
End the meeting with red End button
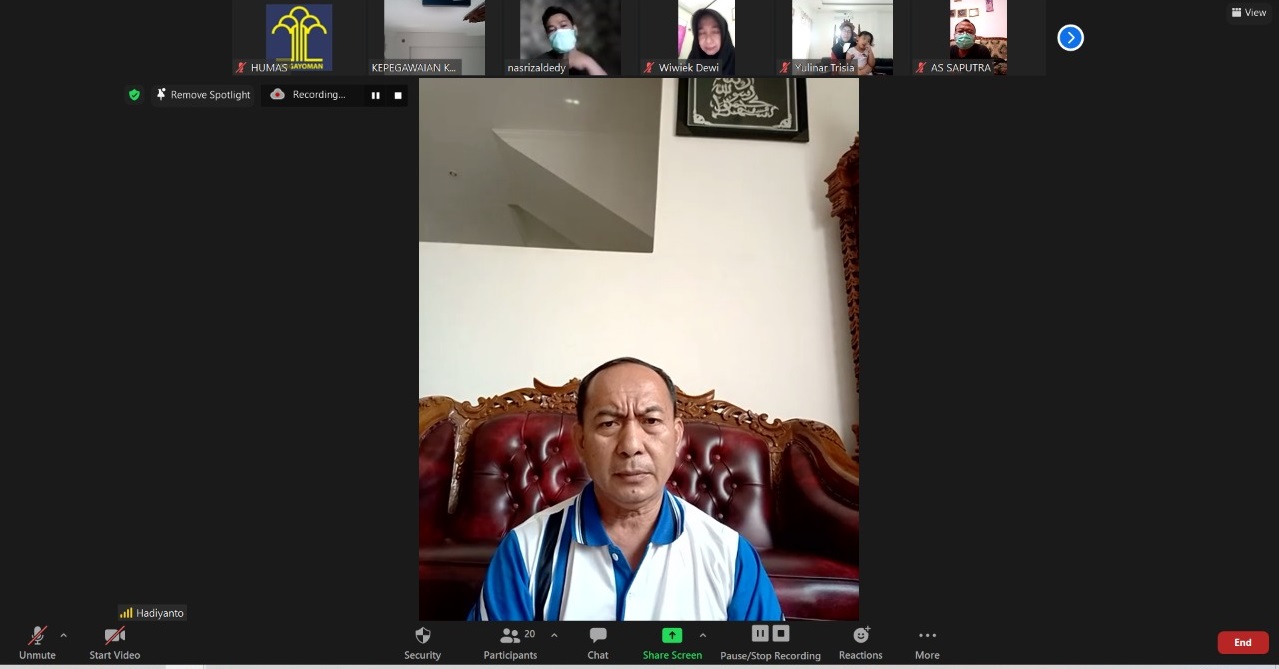1242,643
